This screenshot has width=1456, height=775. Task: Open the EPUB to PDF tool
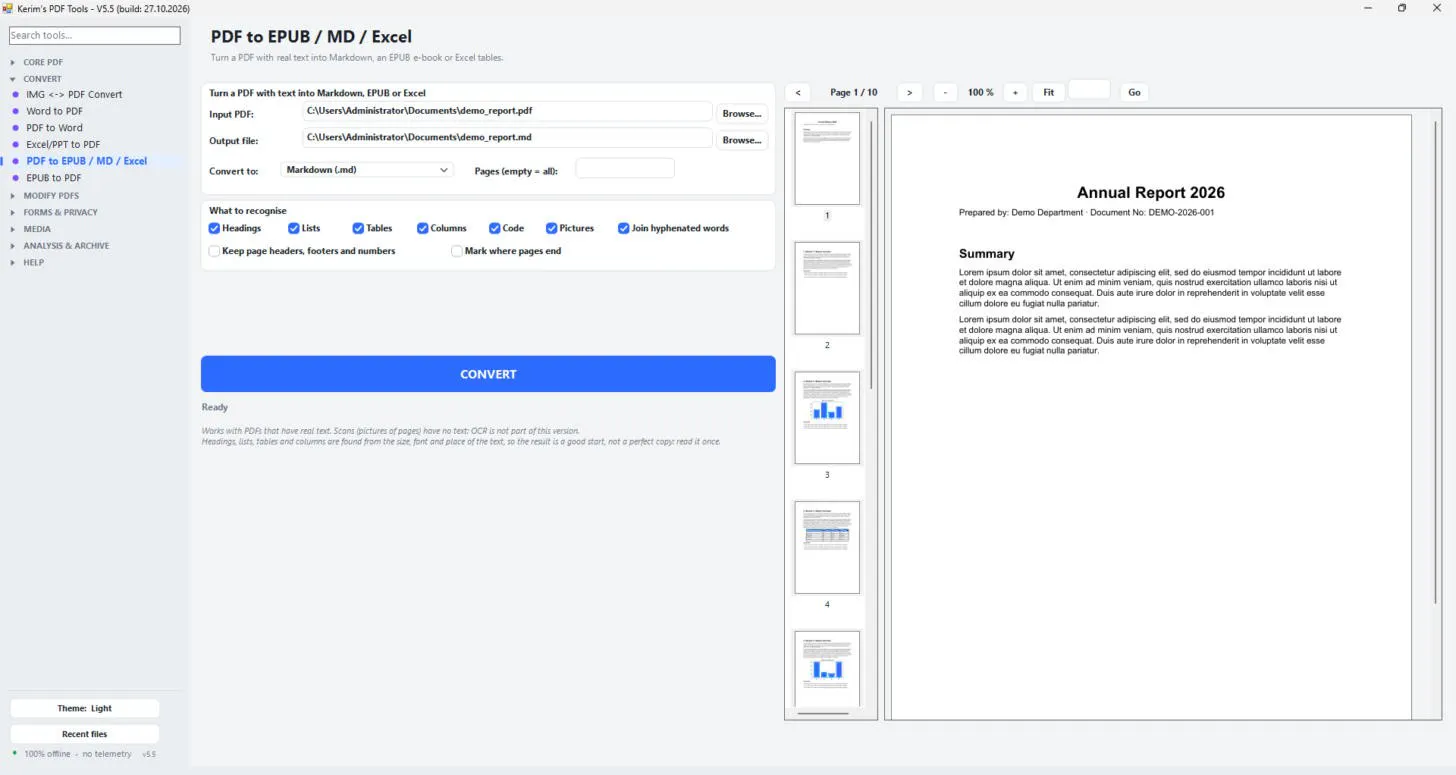(x=53, y=178)
